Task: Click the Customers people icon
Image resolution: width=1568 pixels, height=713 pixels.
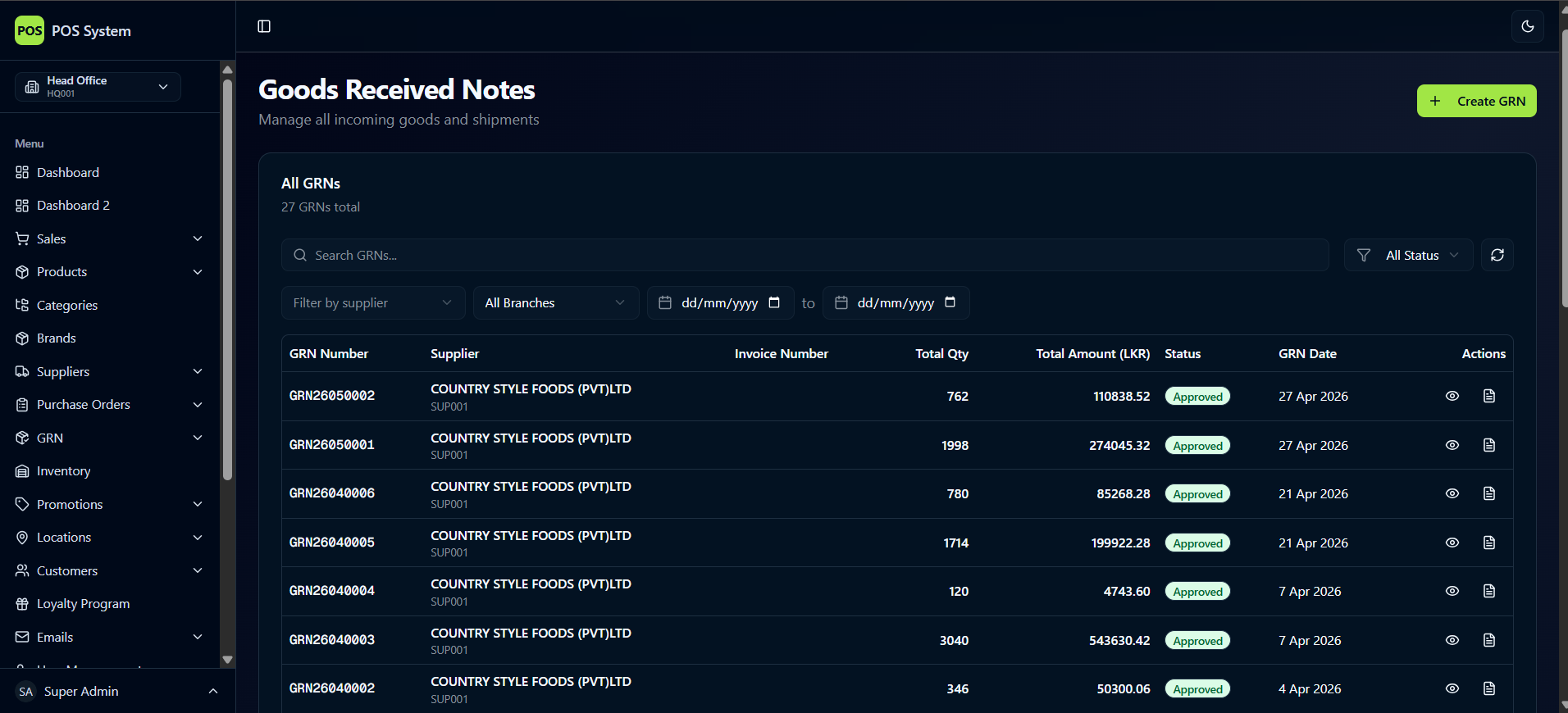Action: (22, 570)
